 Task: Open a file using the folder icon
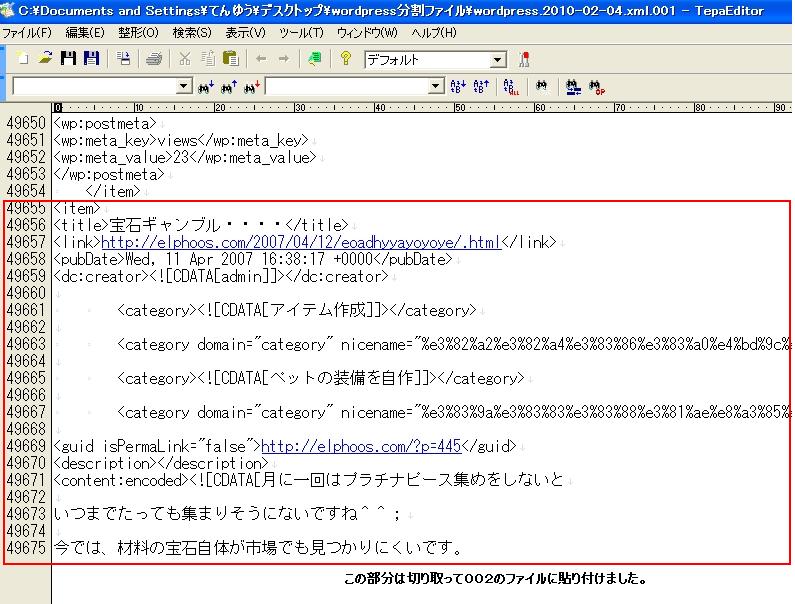46,58
